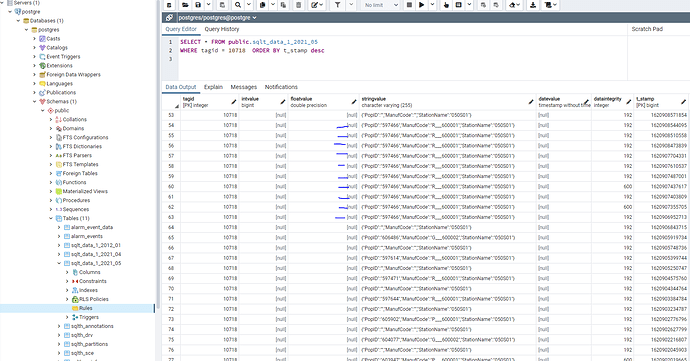Click the Filter funnel icon
This screenshot has height=361, width=690.
pos(338,5)
